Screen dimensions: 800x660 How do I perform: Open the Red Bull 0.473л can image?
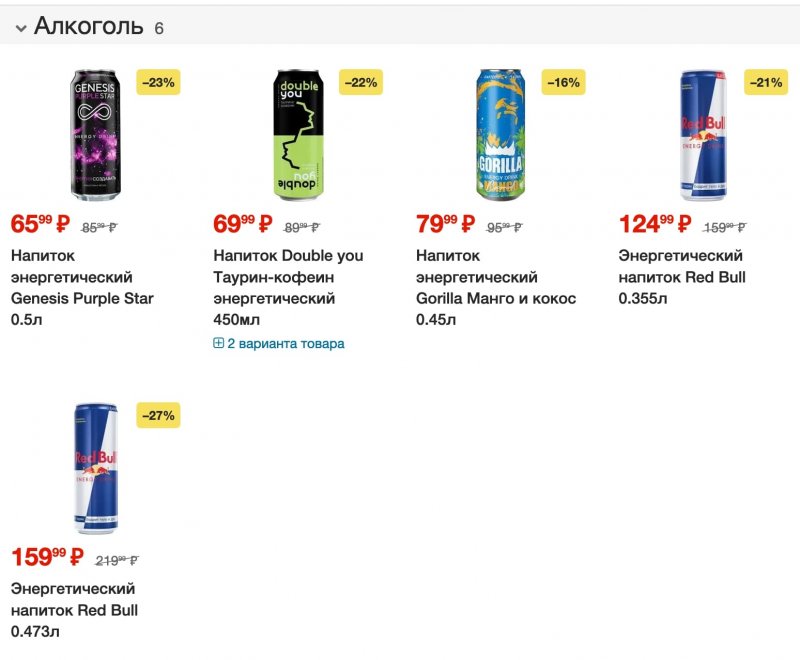96,468
